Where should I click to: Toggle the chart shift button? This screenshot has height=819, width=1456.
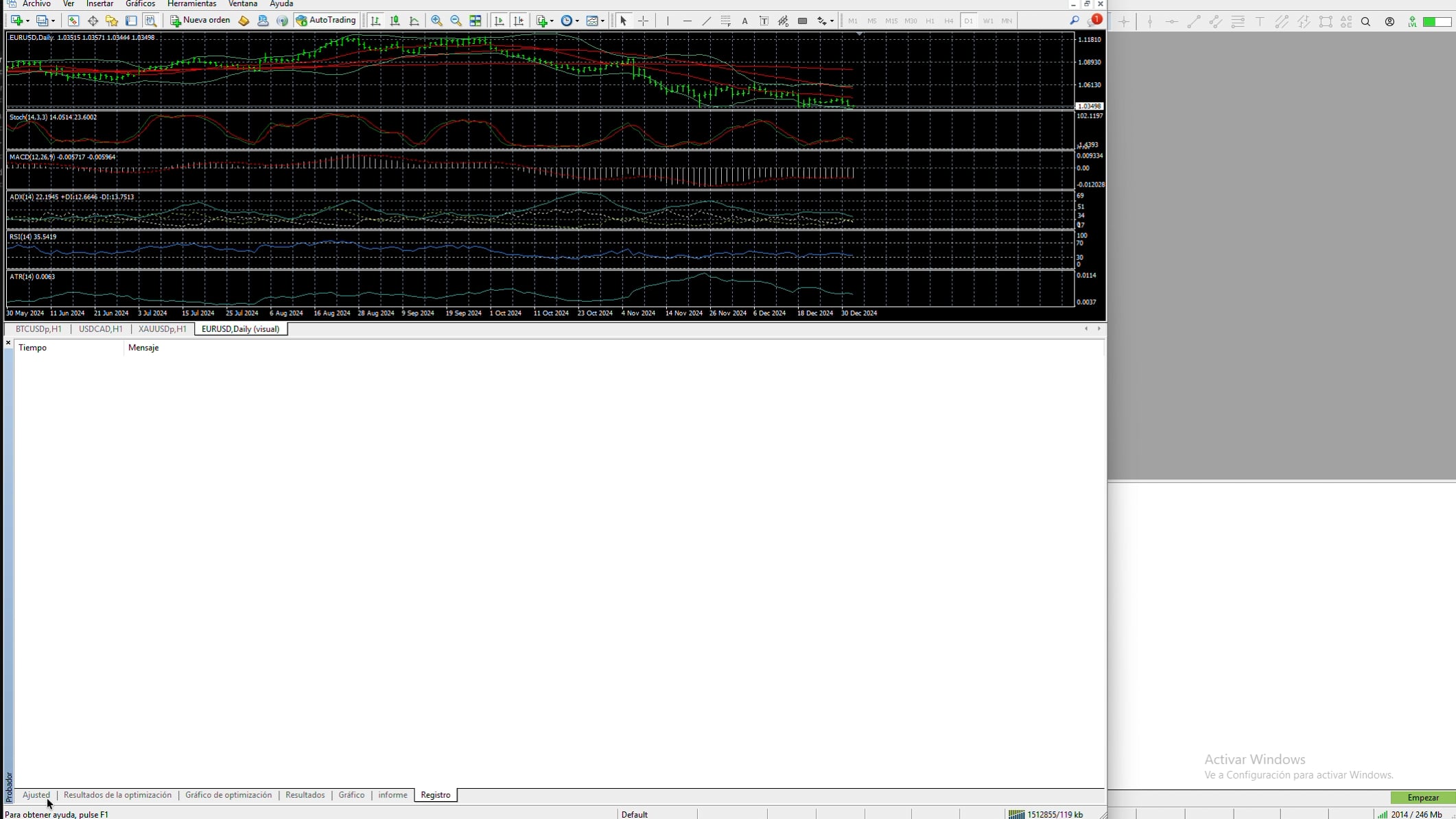(x=519, y=21)
